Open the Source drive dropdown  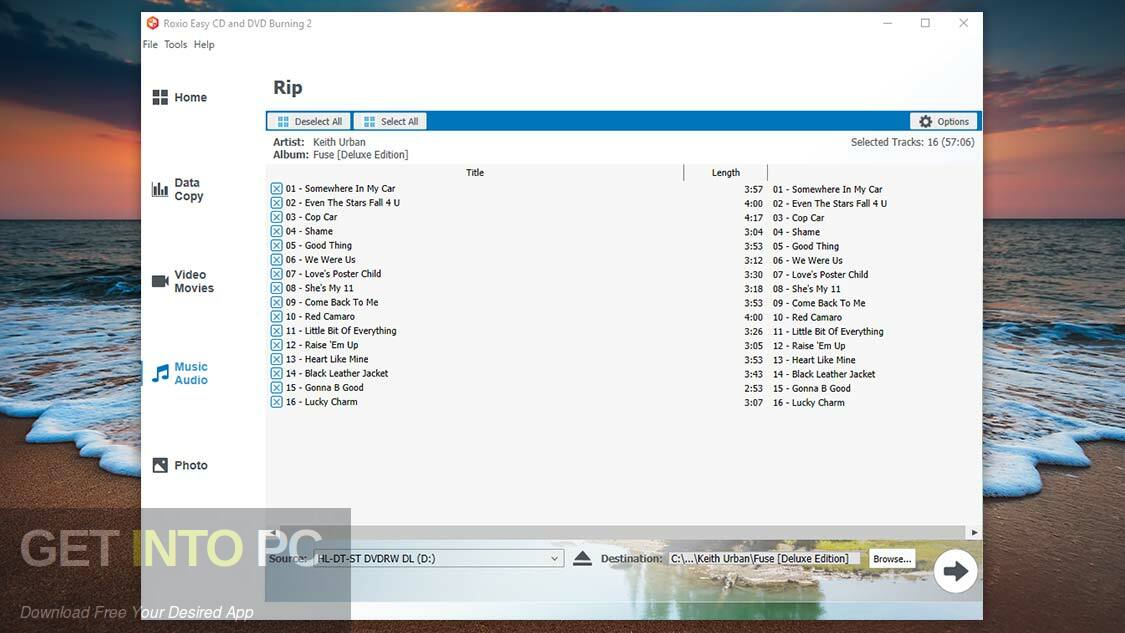tap(438, 558)
